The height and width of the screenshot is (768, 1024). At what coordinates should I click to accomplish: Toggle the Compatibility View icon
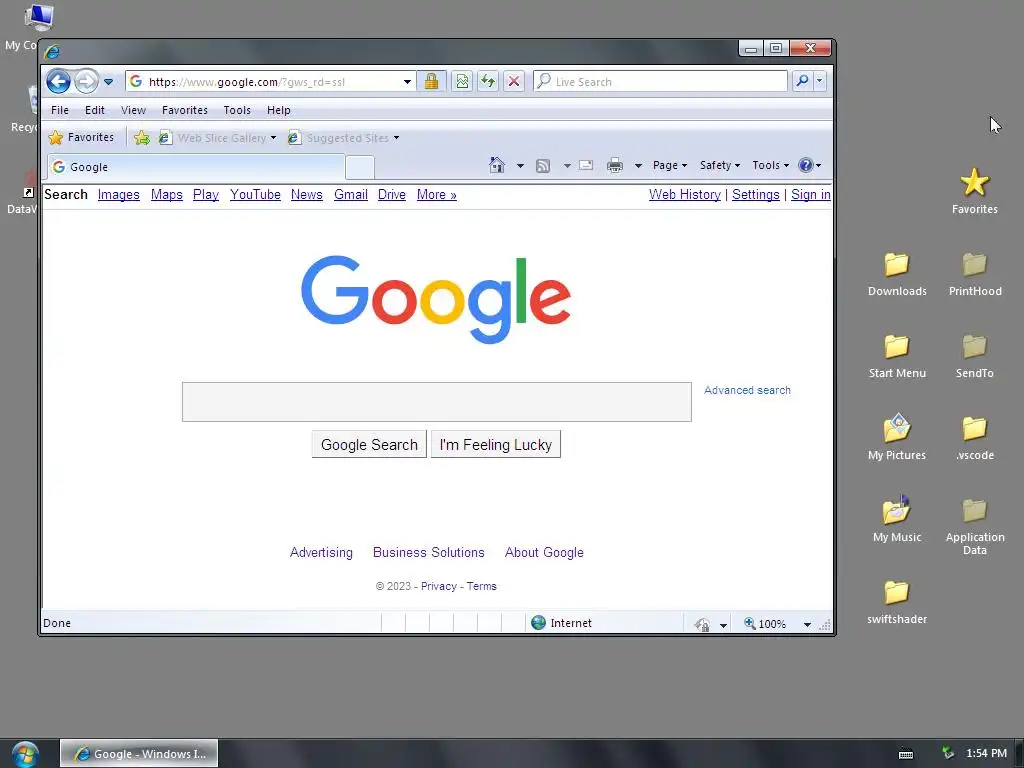click(x=462, y=82)
